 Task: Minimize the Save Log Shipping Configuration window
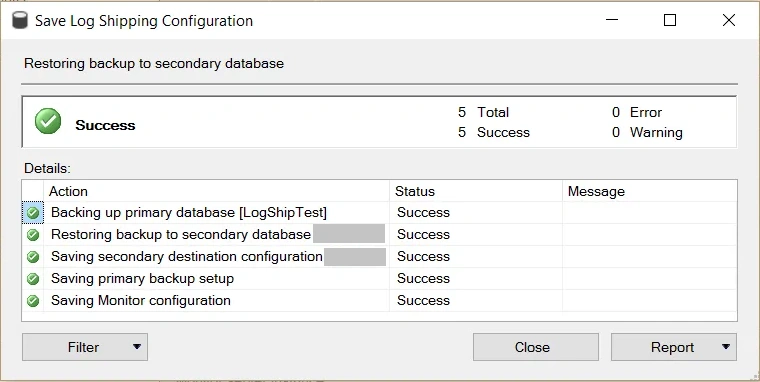[x=612, y=20]
